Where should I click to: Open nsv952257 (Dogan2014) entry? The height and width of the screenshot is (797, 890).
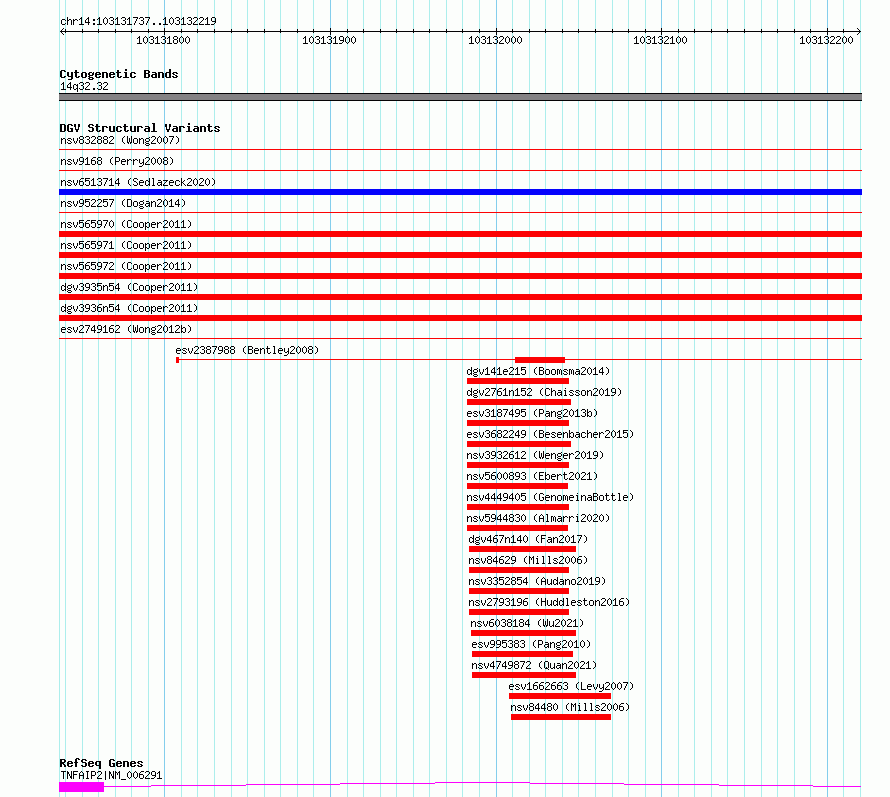pyautogui.click(x=123, y=203)
